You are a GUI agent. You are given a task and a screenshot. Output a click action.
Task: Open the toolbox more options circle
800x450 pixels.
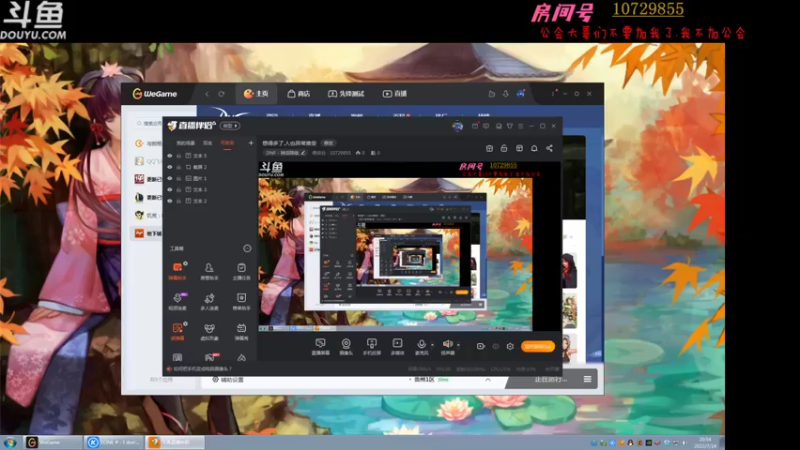pos(247,248)
